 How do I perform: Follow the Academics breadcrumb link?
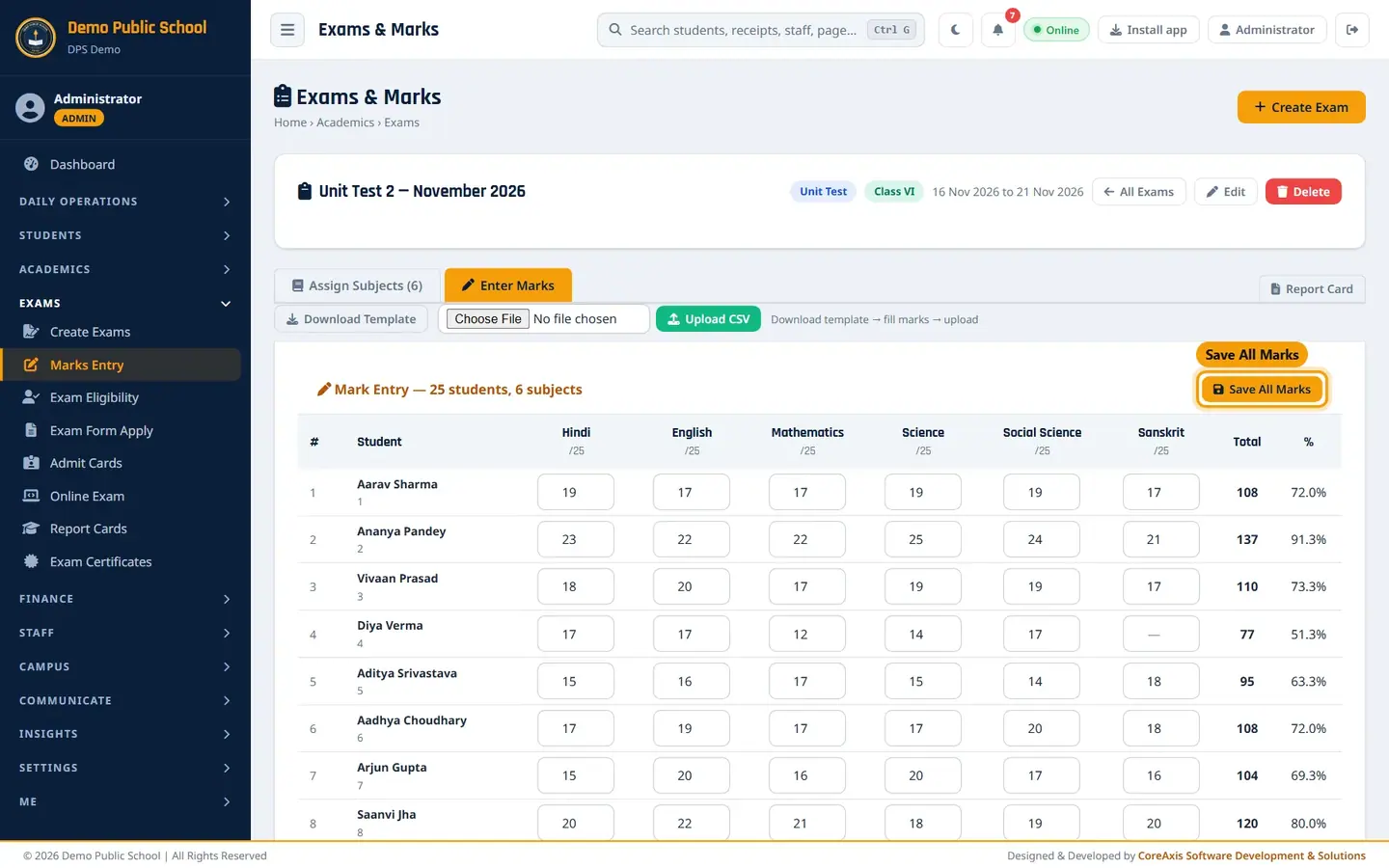click(x=345, y=122)
